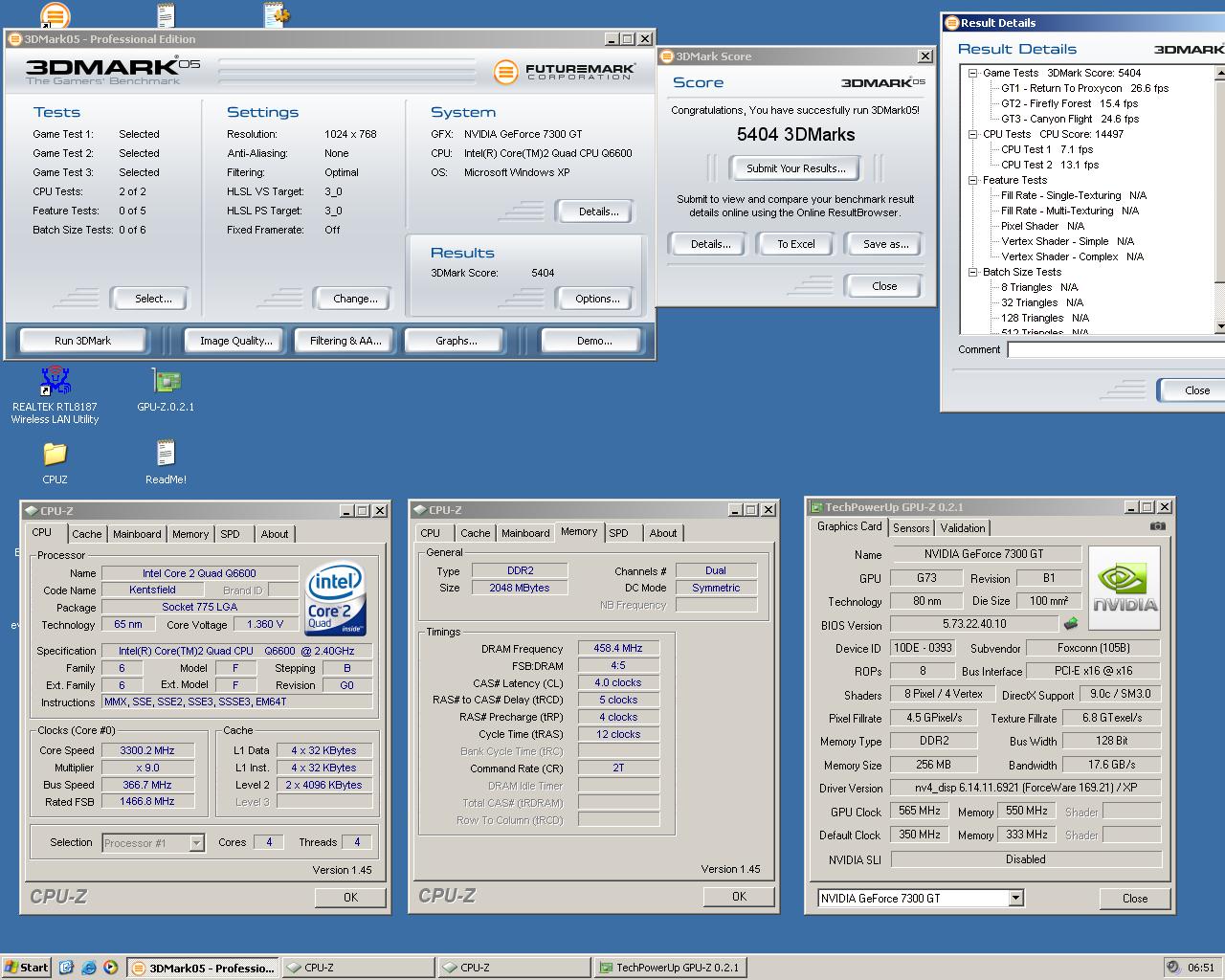Open Filtering & AA... settings
The height and width of the screenshot is (980, 1225).
tap(345, 341)
